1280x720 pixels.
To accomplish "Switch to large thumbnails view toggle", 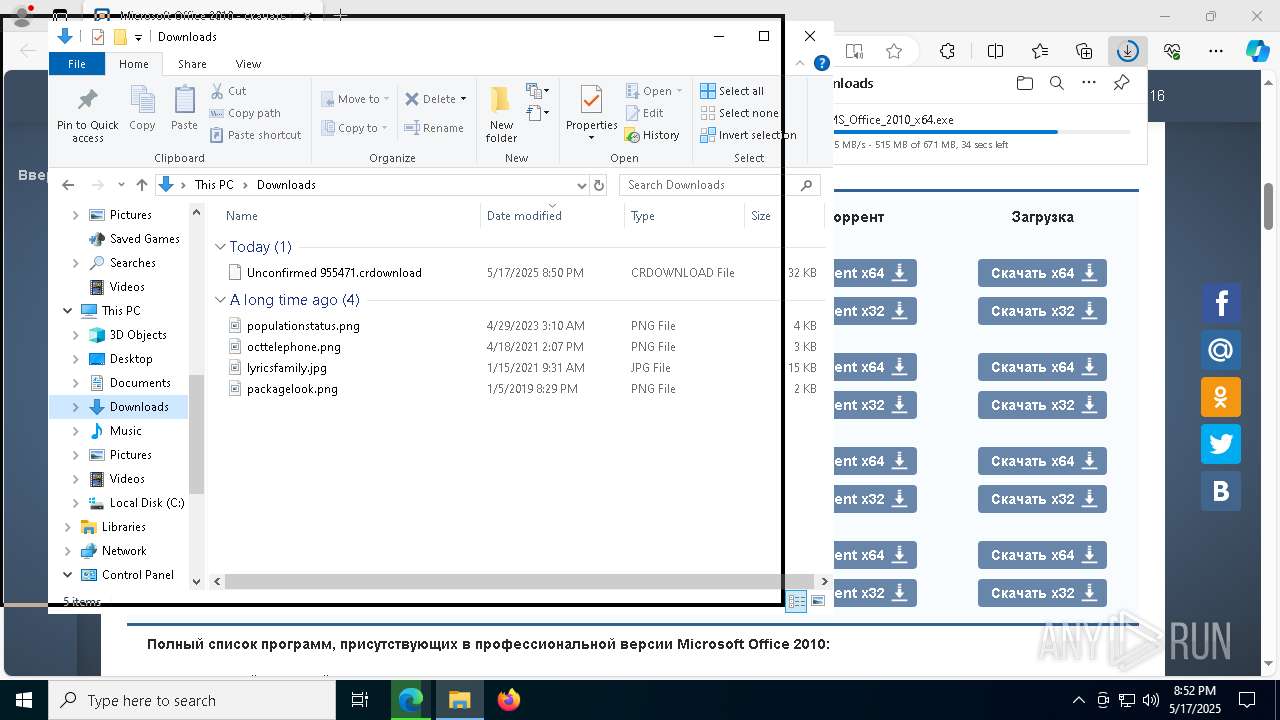I will [818, 601].
